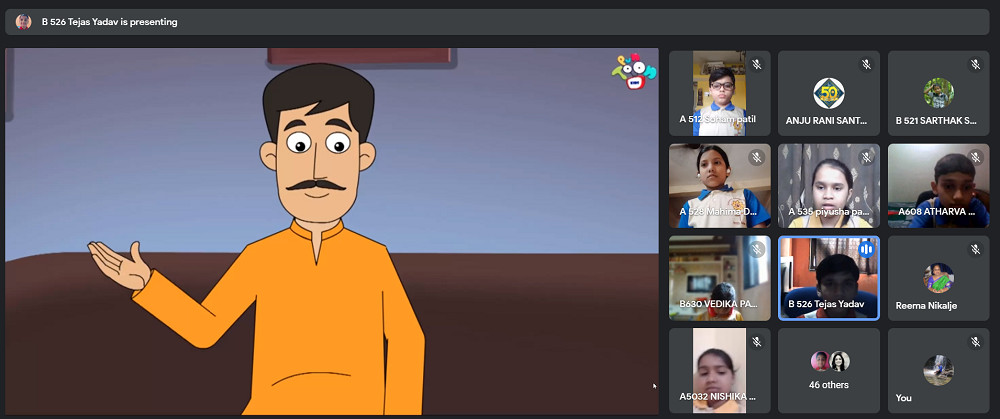The height and width of the screenshot is (419, 1000).
Task: Click muted mic icon on VEDIKA tile
Action: pos(757,249)
